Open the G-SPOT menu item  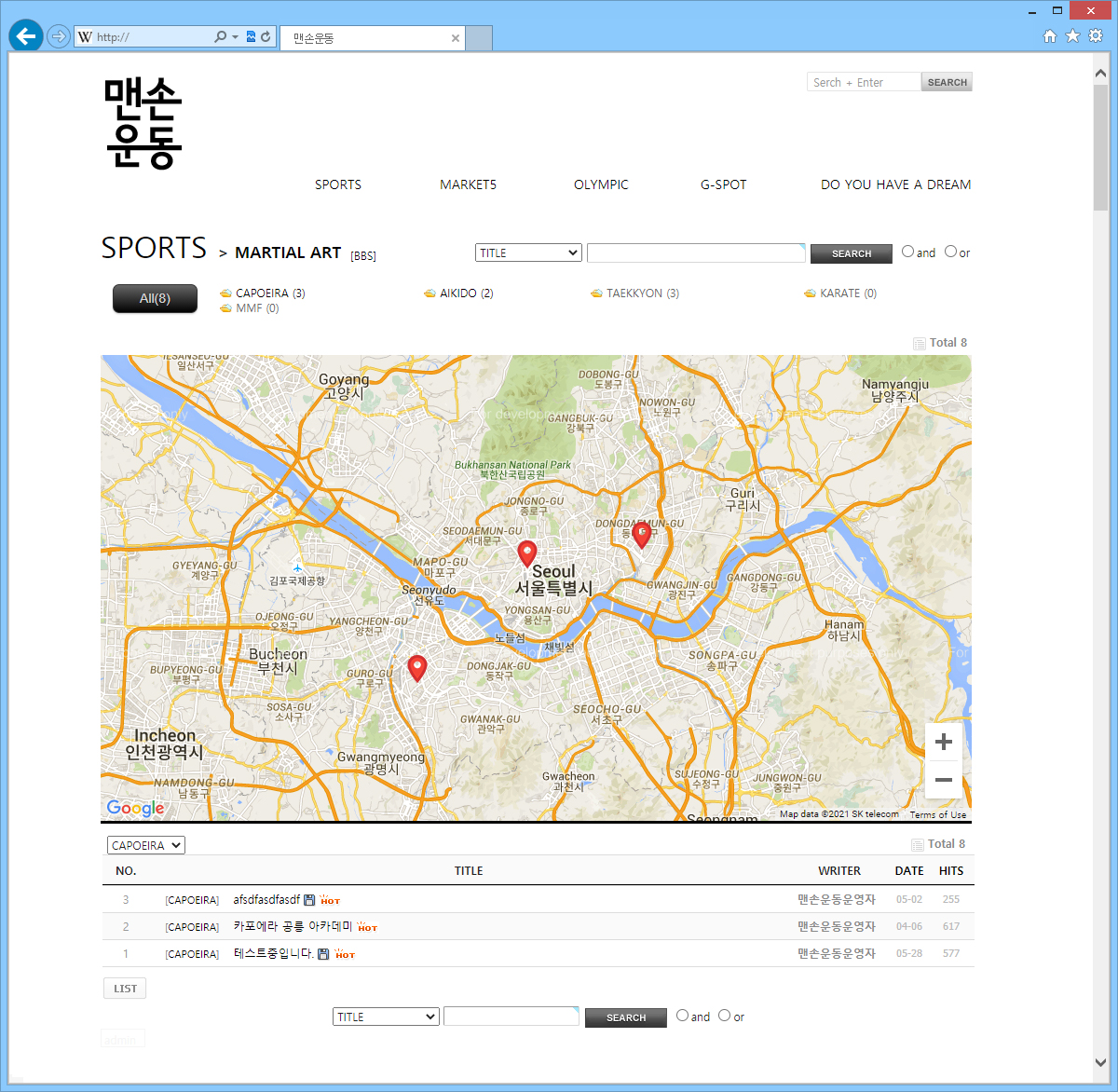pos(723,184)
